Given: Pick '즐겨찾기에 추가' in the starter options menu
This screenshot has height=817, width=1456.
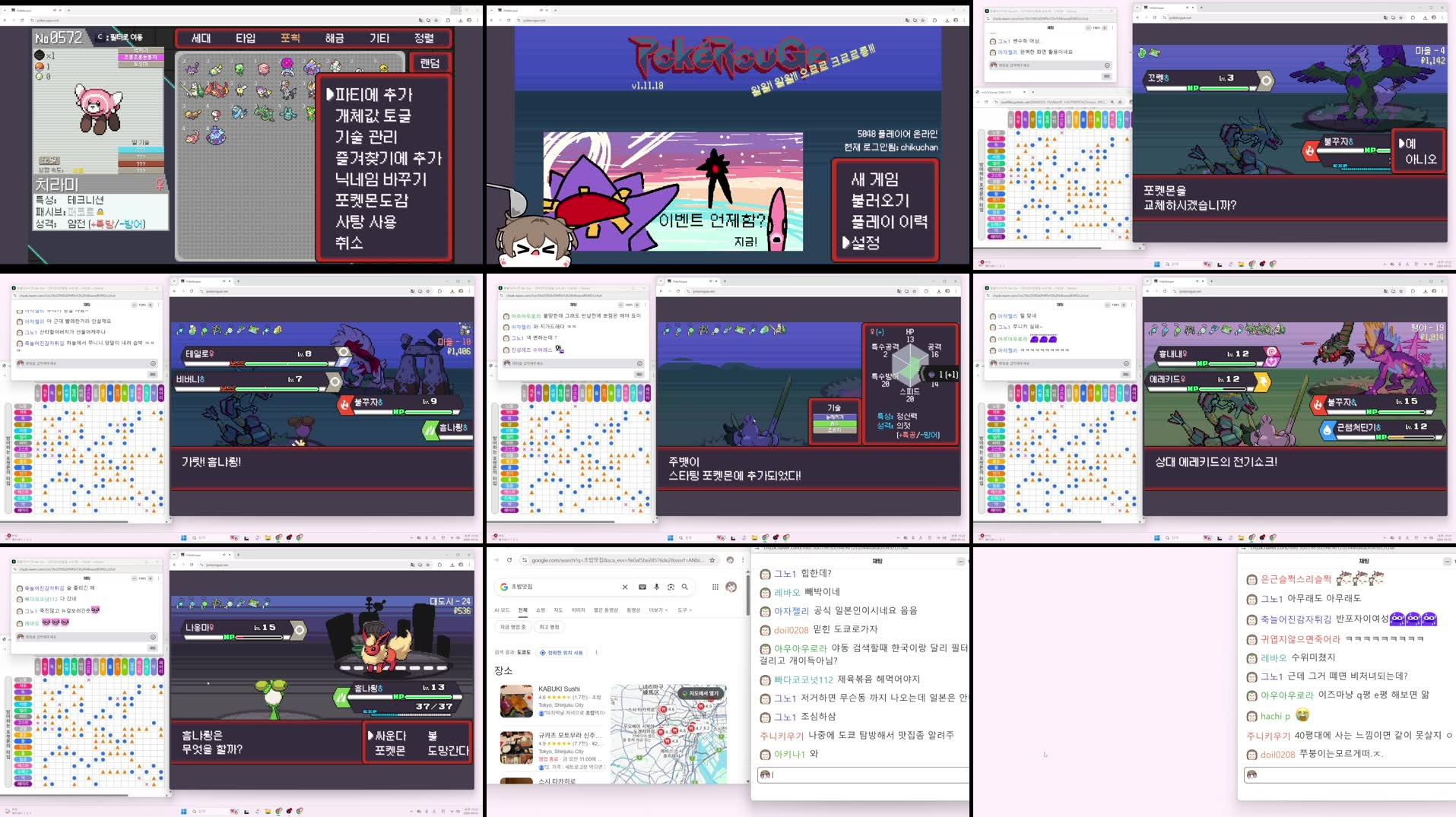Looking at the screenshot, I should (388, 159).
